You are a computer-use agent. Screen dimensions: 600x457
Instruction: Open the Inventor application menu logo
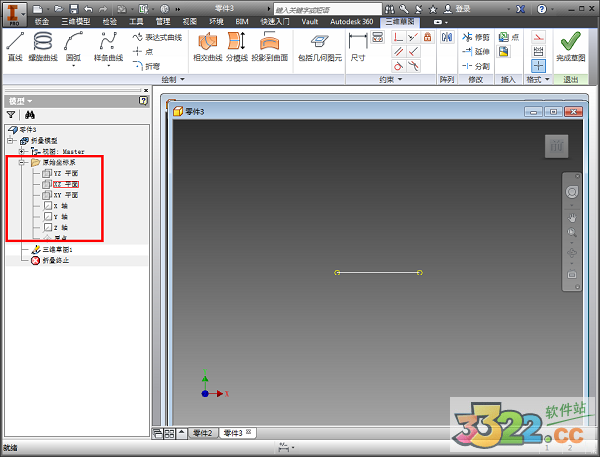[x=14, y=14]
